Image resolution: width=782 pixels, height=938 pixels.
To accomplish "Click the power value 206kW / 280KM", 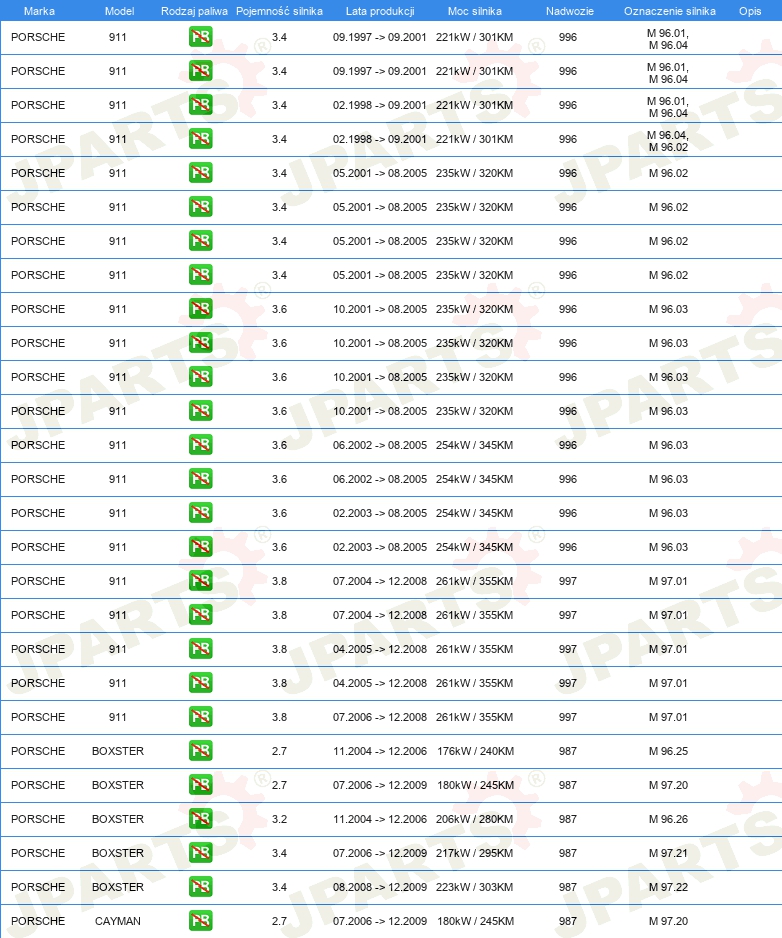I will point(474,819).
